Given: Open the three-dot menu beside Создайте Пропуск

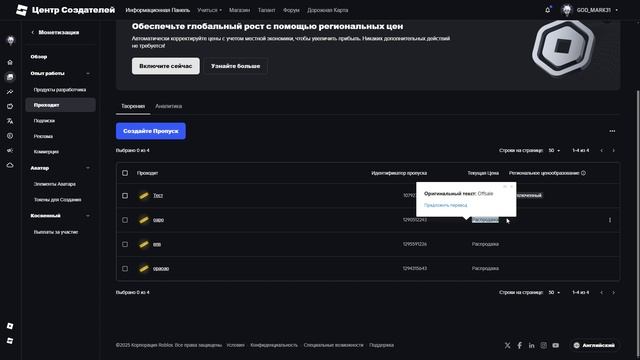Looking at the screenshot, I should pos(612,131).
